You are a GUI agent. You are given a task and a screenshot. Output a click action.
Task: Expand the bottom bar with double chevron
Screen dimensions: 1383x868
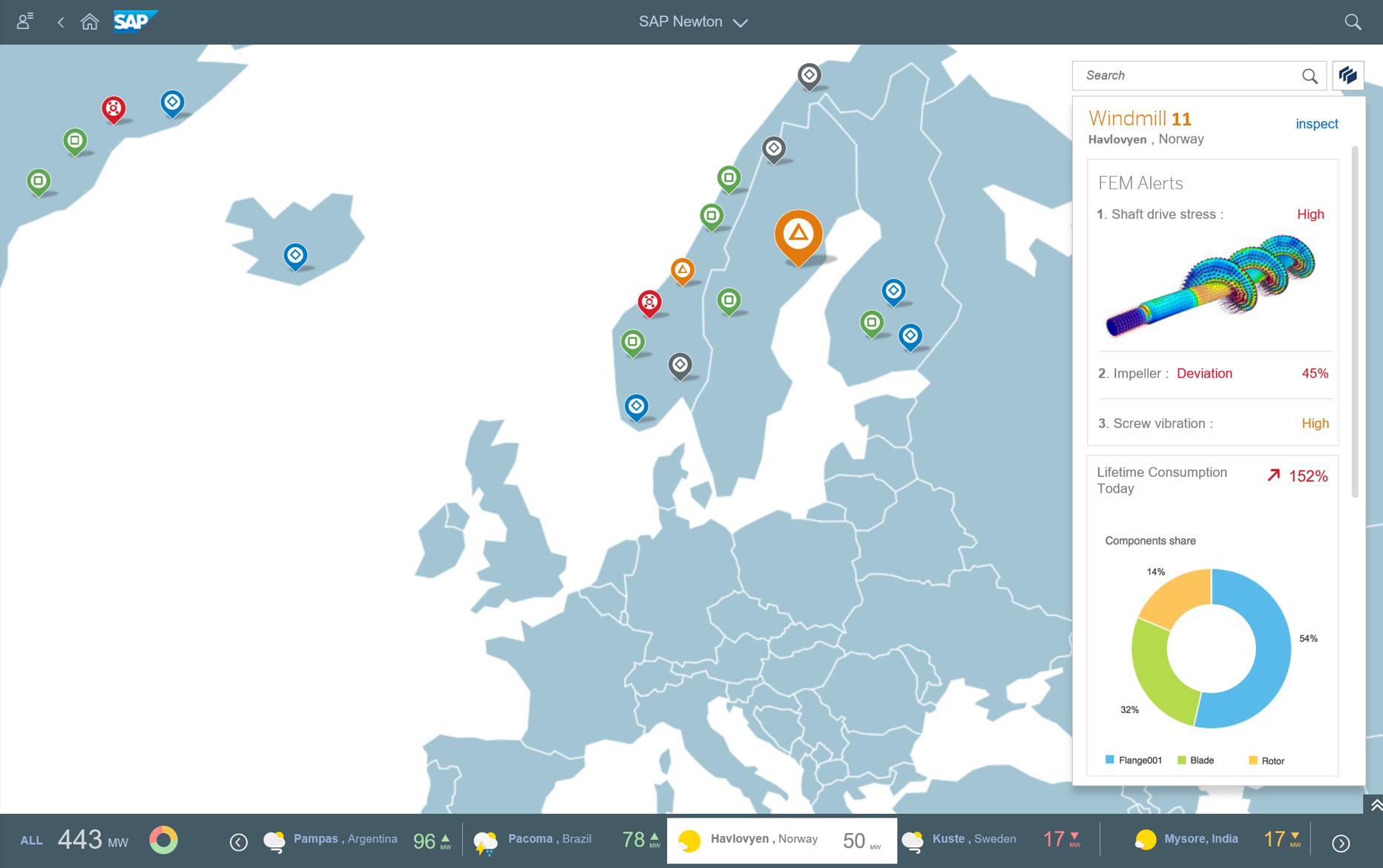(x=1375, y=805)
